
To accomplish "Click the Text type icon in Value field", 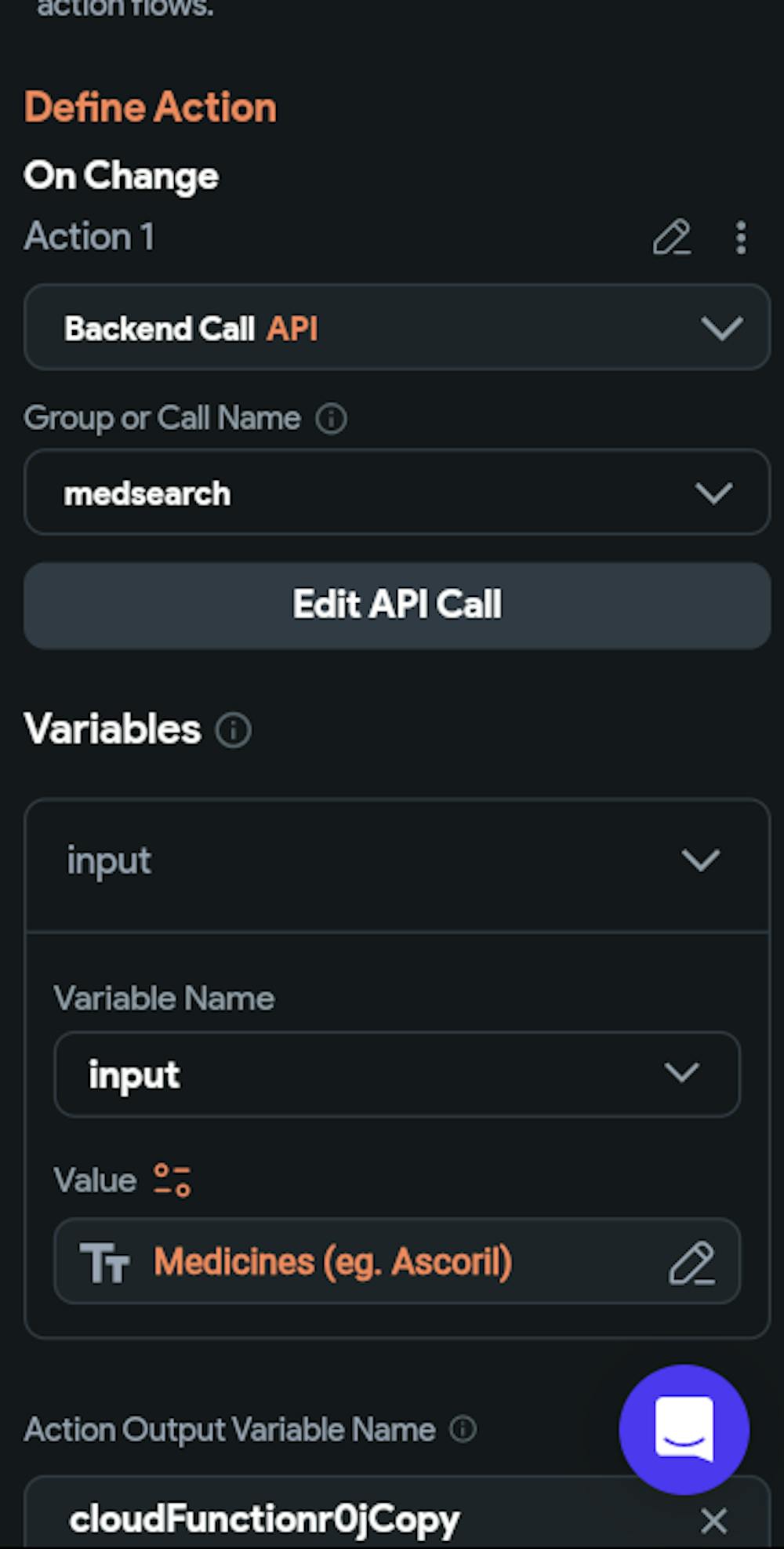I will [x=105, y=1263].
